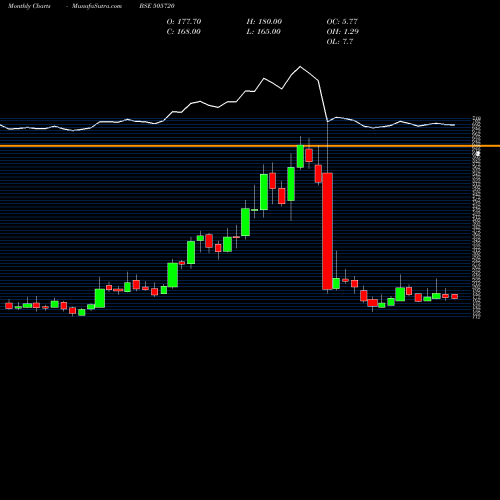This screenshot has width=500, height=500.
Task: Click the 'Monthly Charts' title text
Action: 29,6
